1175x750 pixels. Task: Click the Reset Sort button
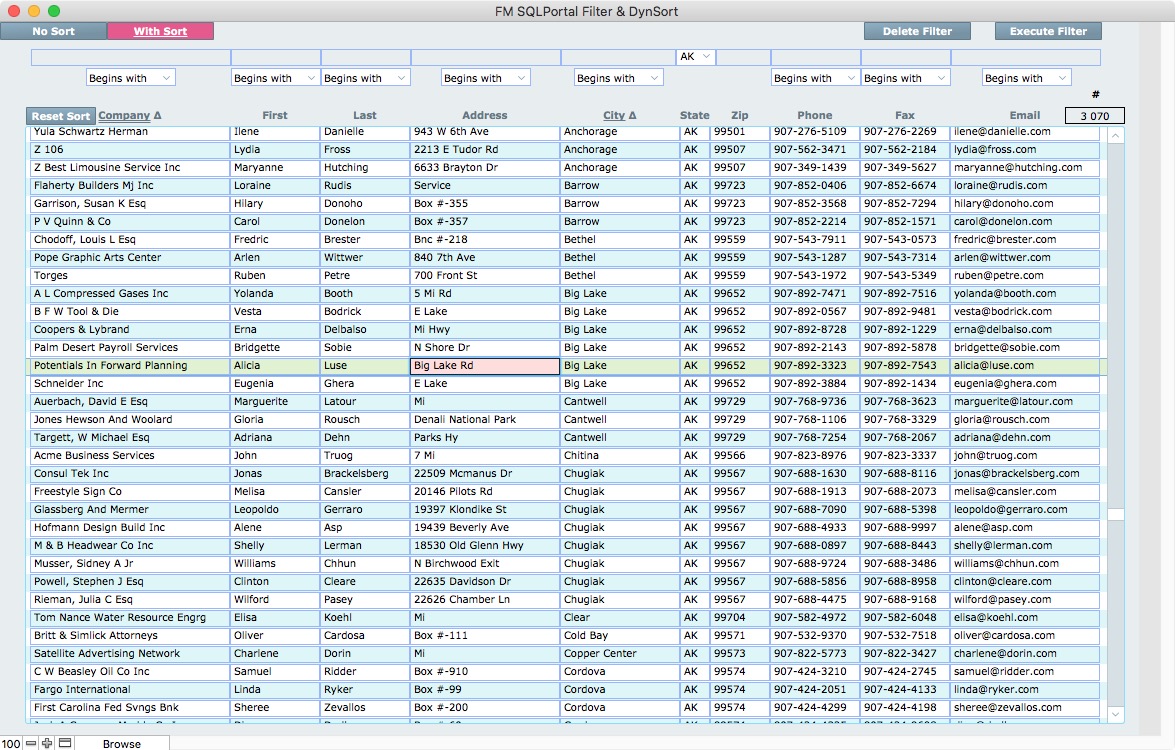pos(60,116)
